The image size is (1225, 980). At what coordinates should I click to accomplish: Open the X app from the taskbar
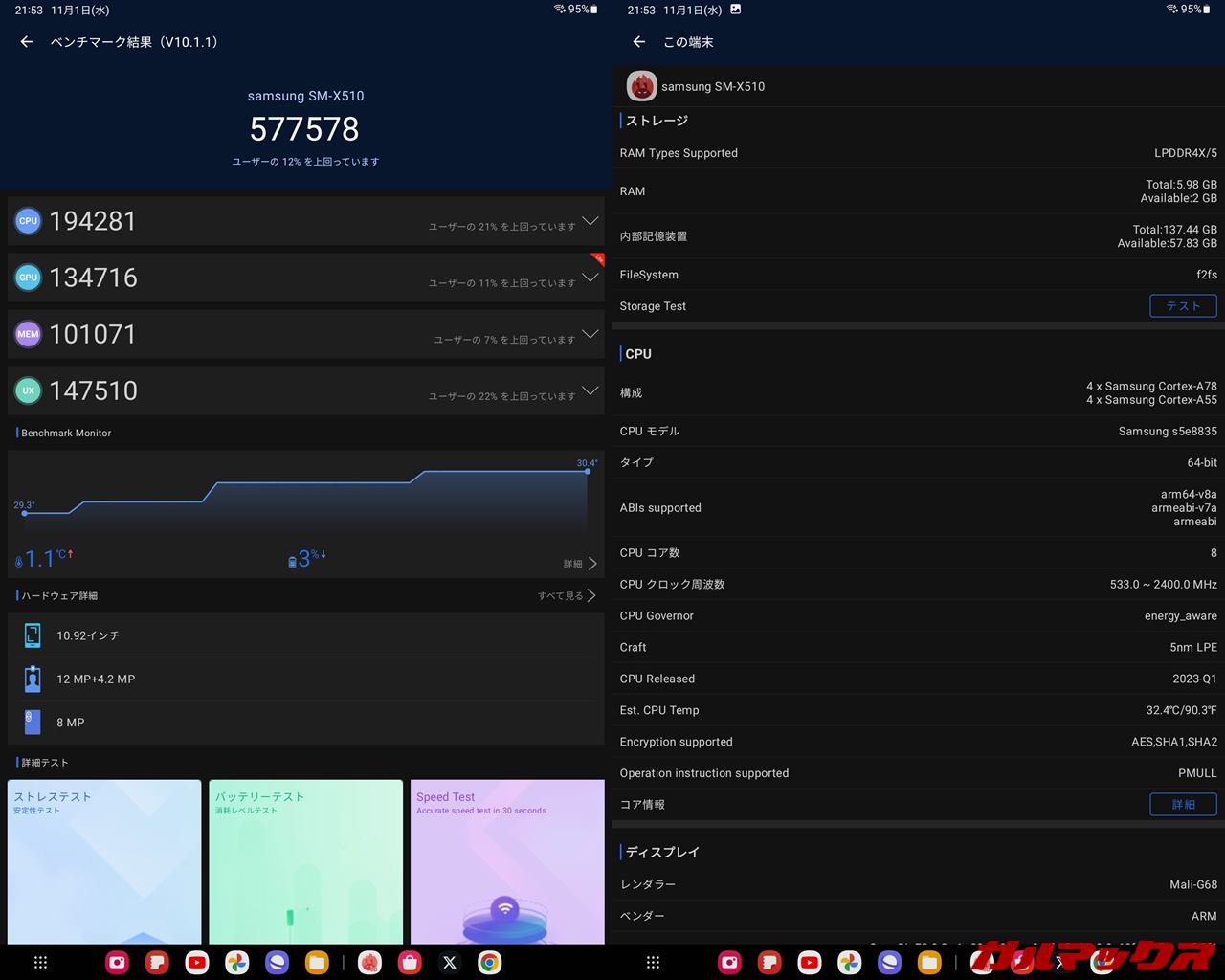click(x=450, y=962)
